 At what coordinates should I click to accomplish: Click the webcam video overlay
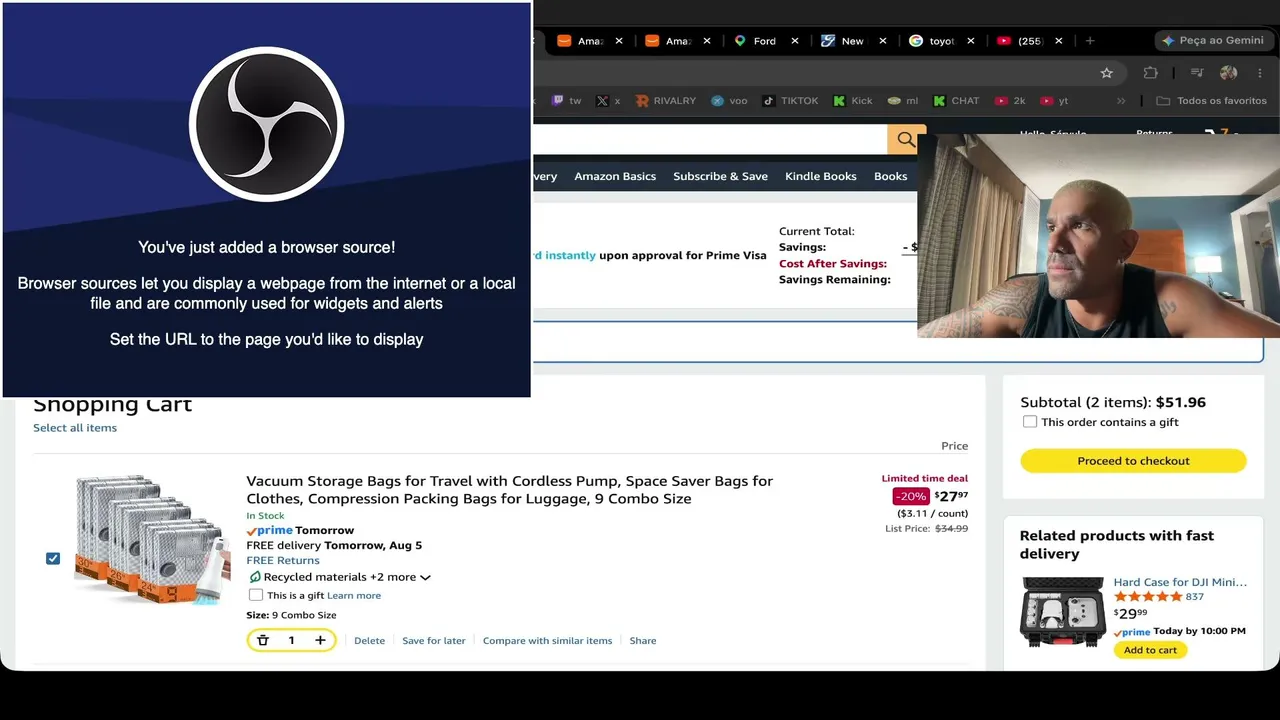click(1098, 236)
